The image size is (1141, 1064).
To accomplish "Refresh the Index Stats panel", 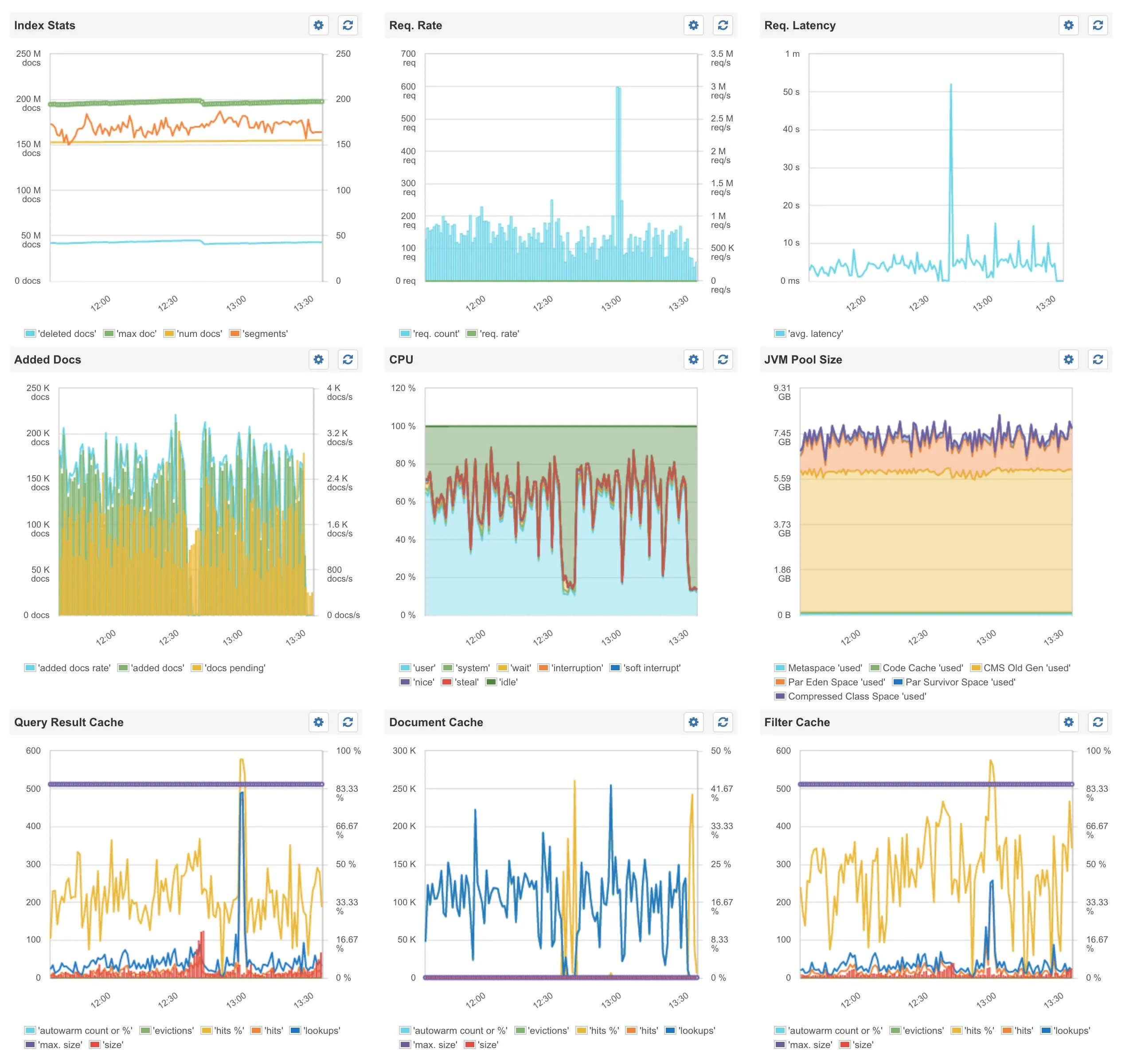I will [x=348, y=25].
